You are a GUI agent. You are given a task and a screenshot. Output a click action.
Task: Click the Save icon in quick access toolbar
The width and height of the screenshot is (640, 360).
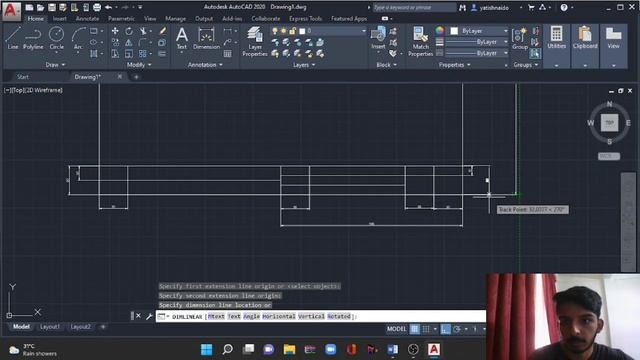coord(52,7)
